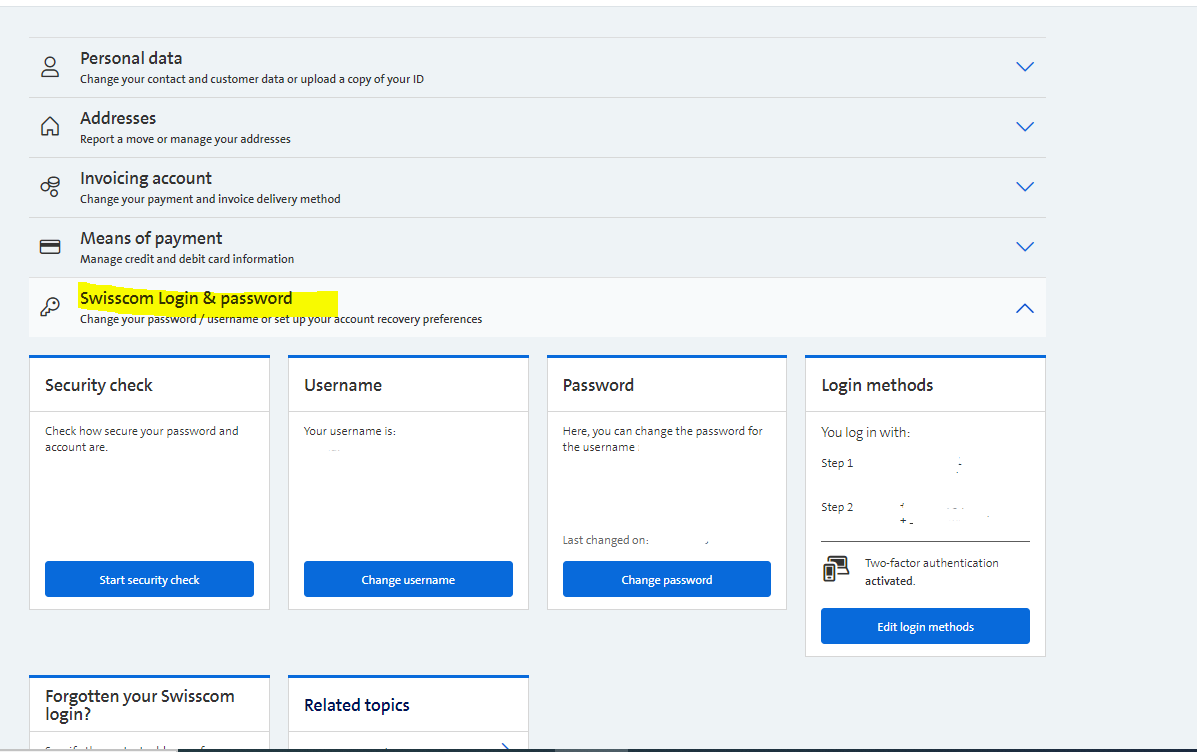This screenshot has height=752, width=1197.
Task: Click the Change password button
Action: tap(667, 579)
